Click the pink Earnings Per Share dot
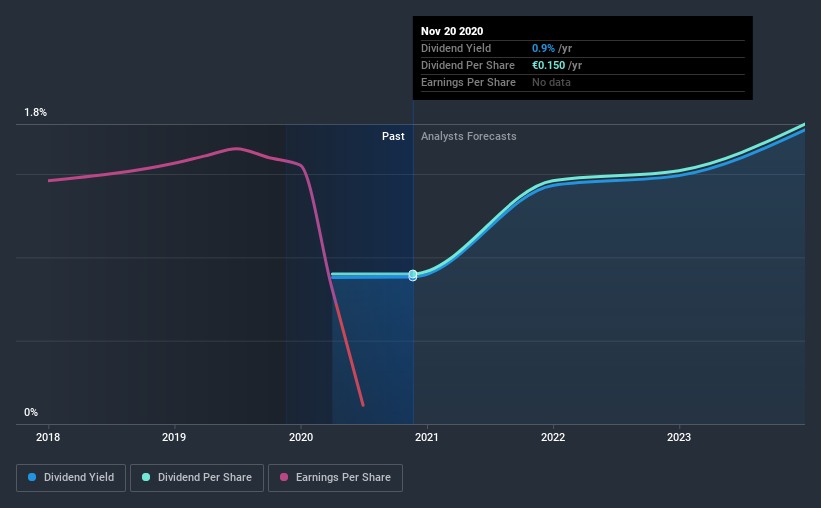This screenshot has height=508, width=821. 284,477
